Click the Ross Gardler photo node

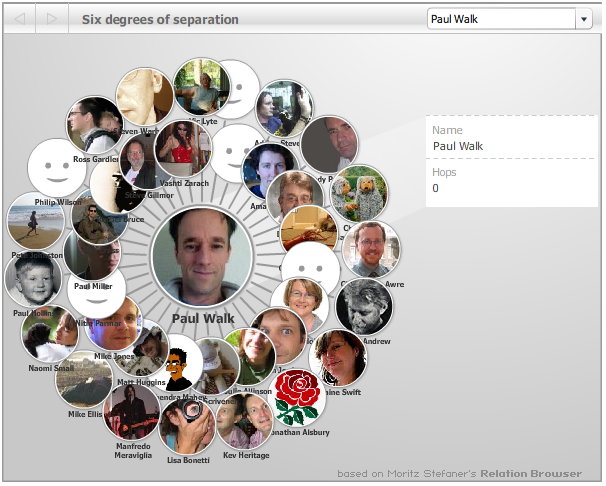click(x=94, y=125)
